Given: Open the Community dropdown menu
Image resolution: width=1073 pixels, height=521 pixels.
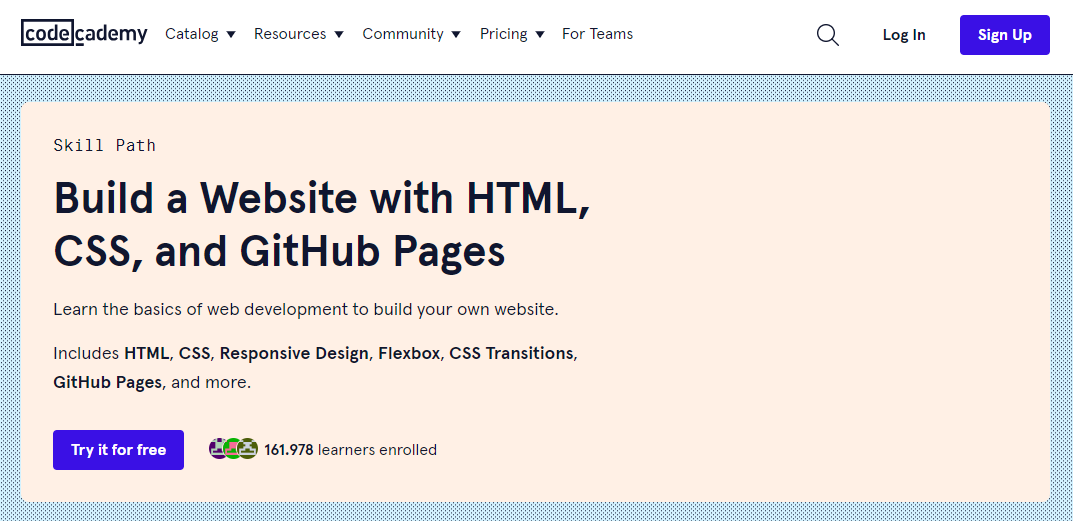Looking at the screenshot, I should click(411, 34).
